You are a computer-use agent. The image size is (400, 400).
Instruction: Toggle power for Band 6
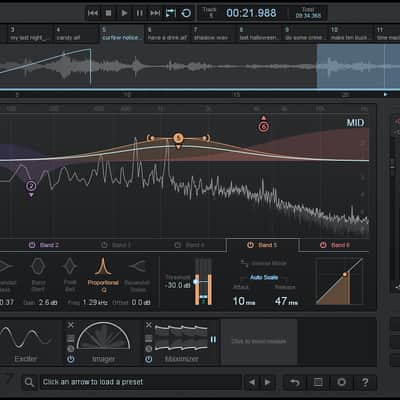323,245
